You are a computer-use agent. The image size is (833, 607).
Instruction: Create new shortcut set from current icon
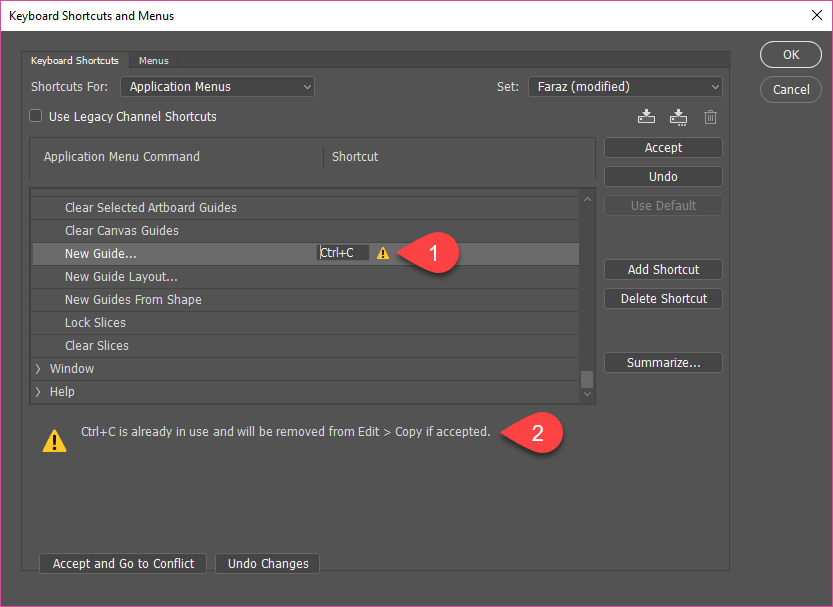tap(678, 117)
